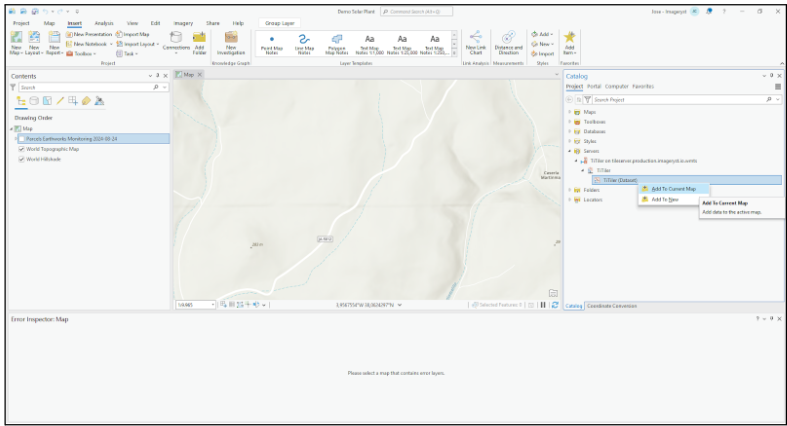787x426 pixels.
Task: Open the Edit ribbon tab
Action: tap(156, 23)
